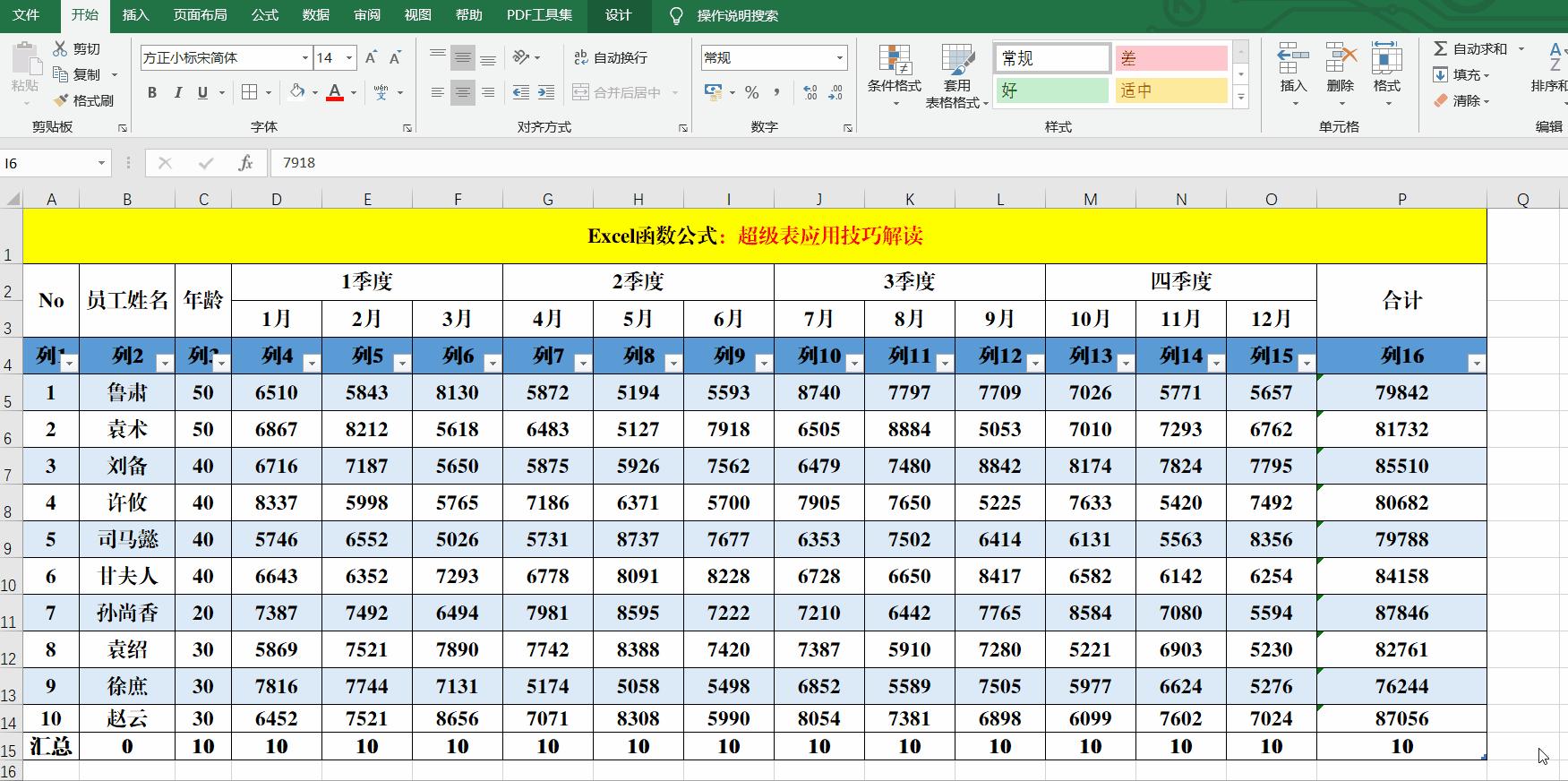Toggle top vertical alignment
The width and height of the screenshot is (1568, 781).
[x=438, y=57]
